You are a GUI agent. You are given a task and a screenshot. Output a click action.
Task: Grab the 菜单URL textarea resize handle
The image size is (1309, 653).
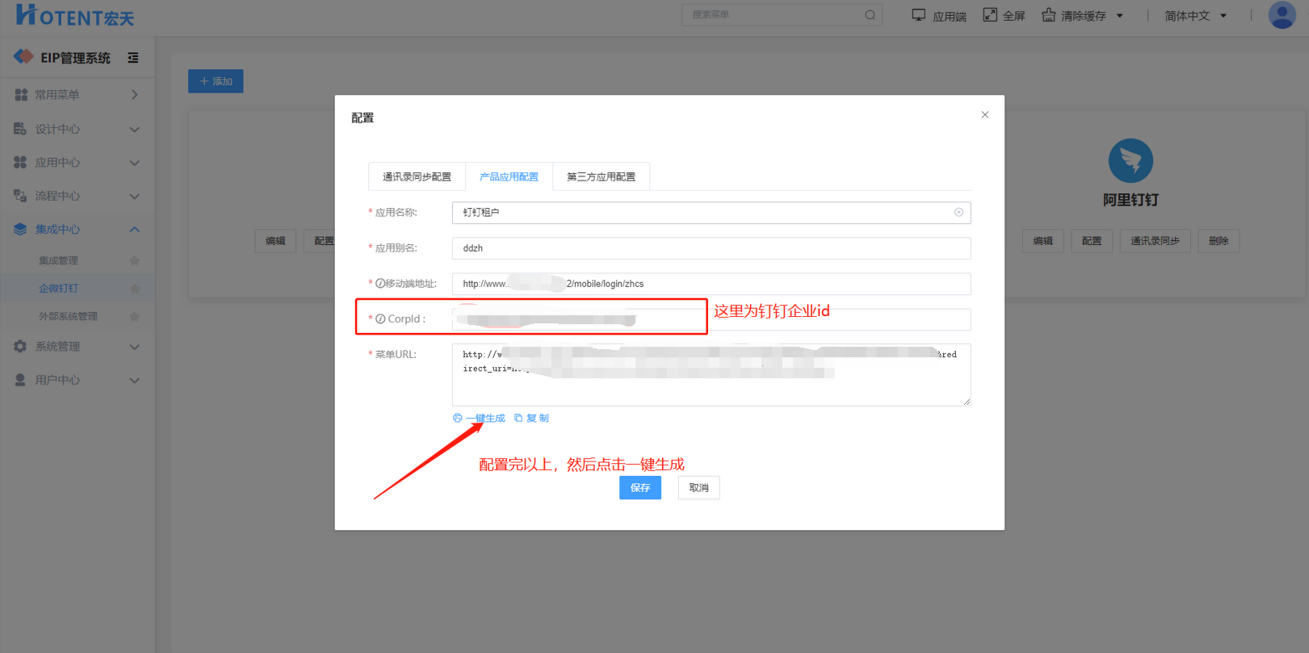pos(966,401)
